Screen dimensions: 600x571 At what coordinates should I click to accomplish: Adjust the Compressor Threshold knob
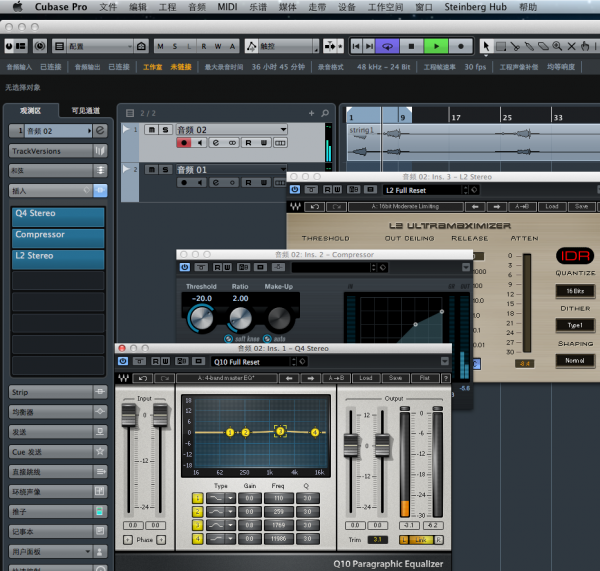(201, 318)
